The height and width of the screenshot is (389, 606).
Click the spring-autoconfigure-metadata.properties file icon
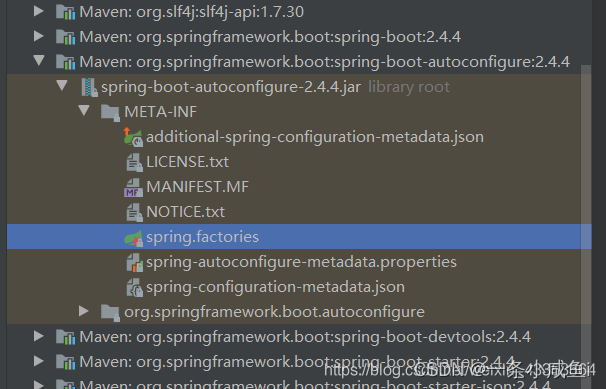coord(134,262)
